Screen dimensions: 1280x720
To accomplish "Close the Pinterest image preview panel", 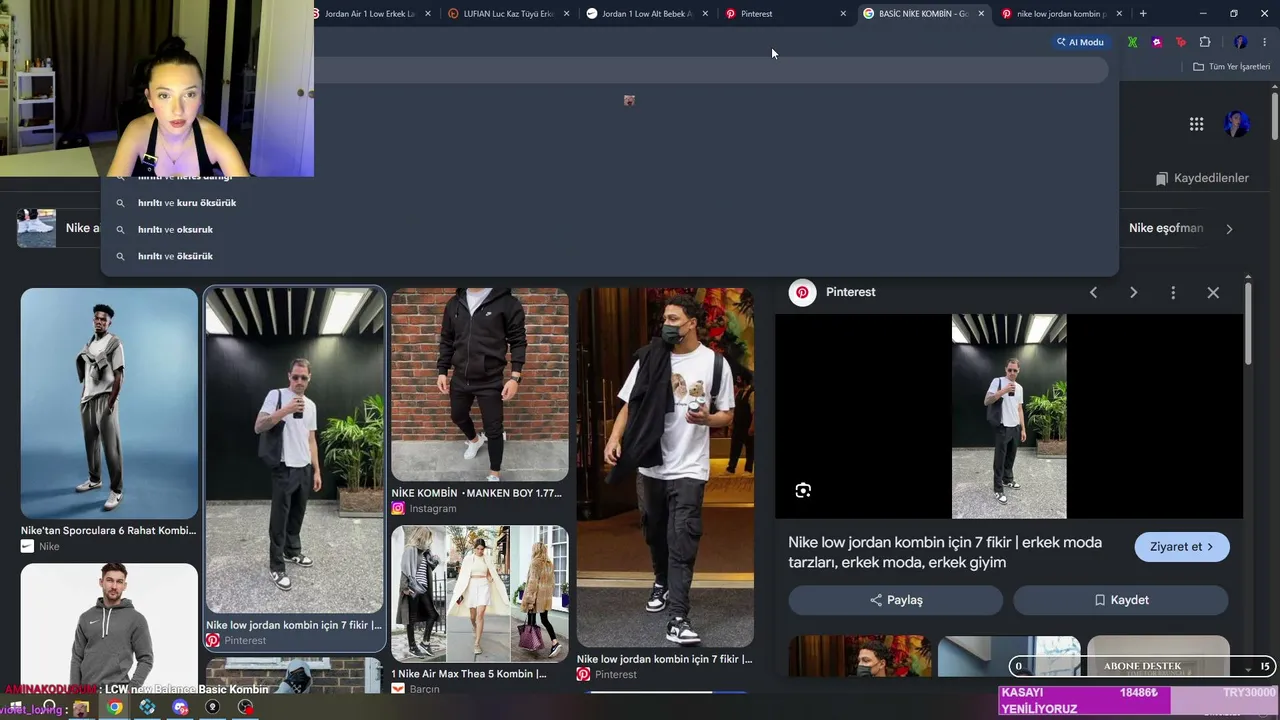I will 1213,292.
